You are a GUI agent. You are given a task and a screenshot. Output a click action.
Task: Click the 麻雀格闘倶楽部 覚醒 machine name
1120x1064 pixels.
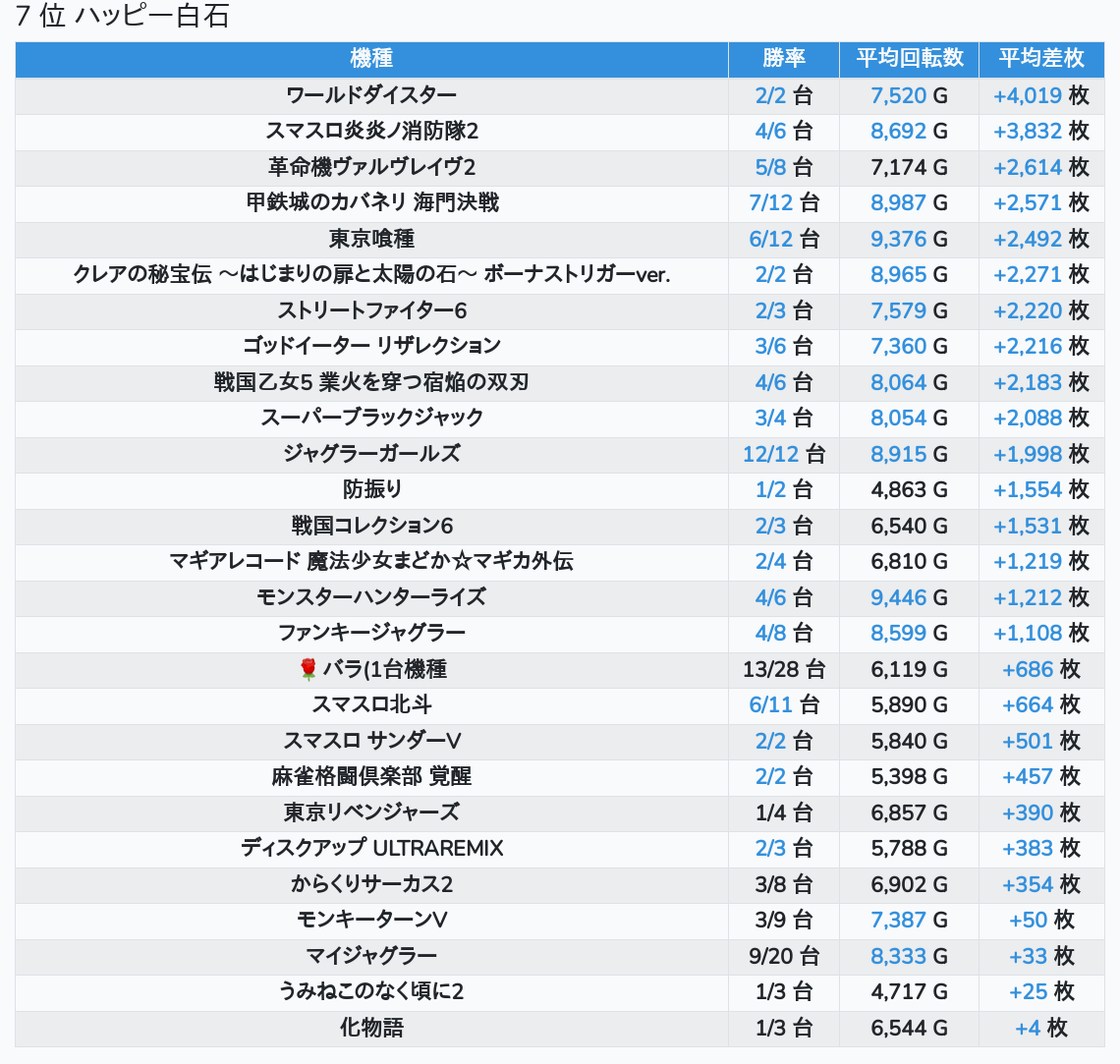tap(371, 776)
